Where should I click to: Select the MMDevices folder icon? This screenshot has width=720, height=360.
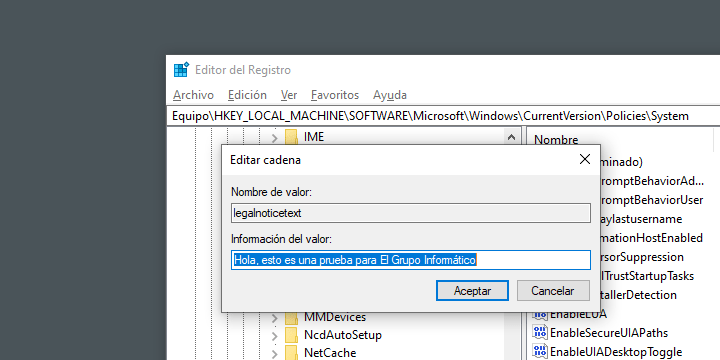[x=292, y=318]
